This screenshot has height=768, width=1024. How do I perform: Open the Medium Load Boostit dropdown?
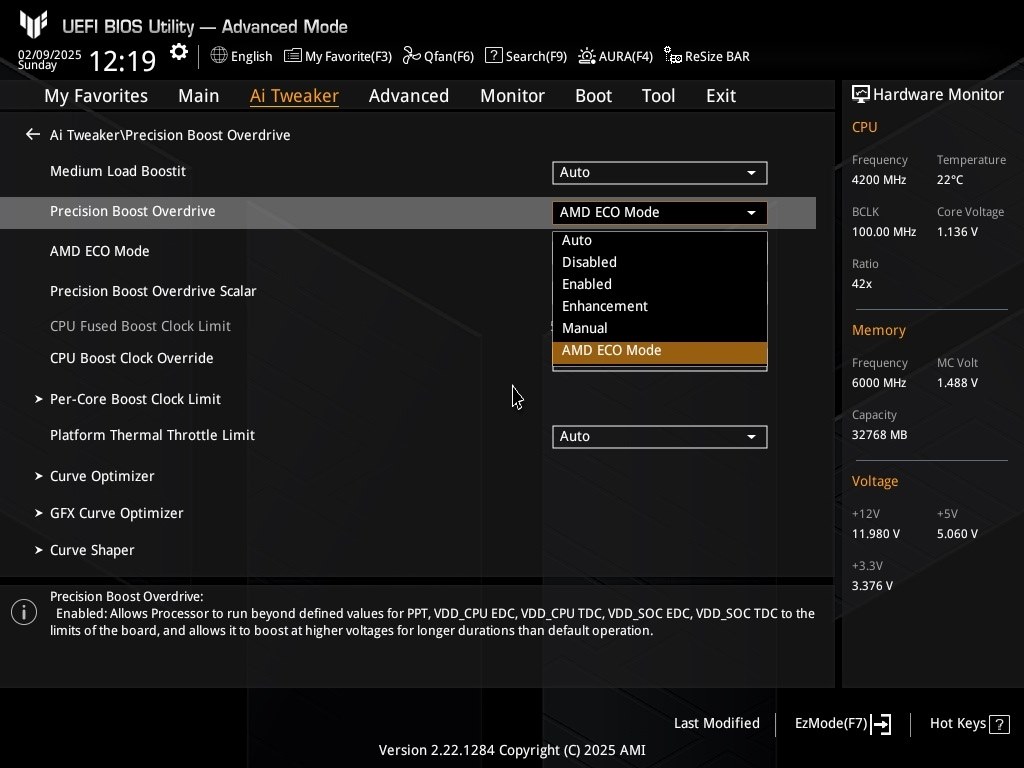[x=659, y=172]
